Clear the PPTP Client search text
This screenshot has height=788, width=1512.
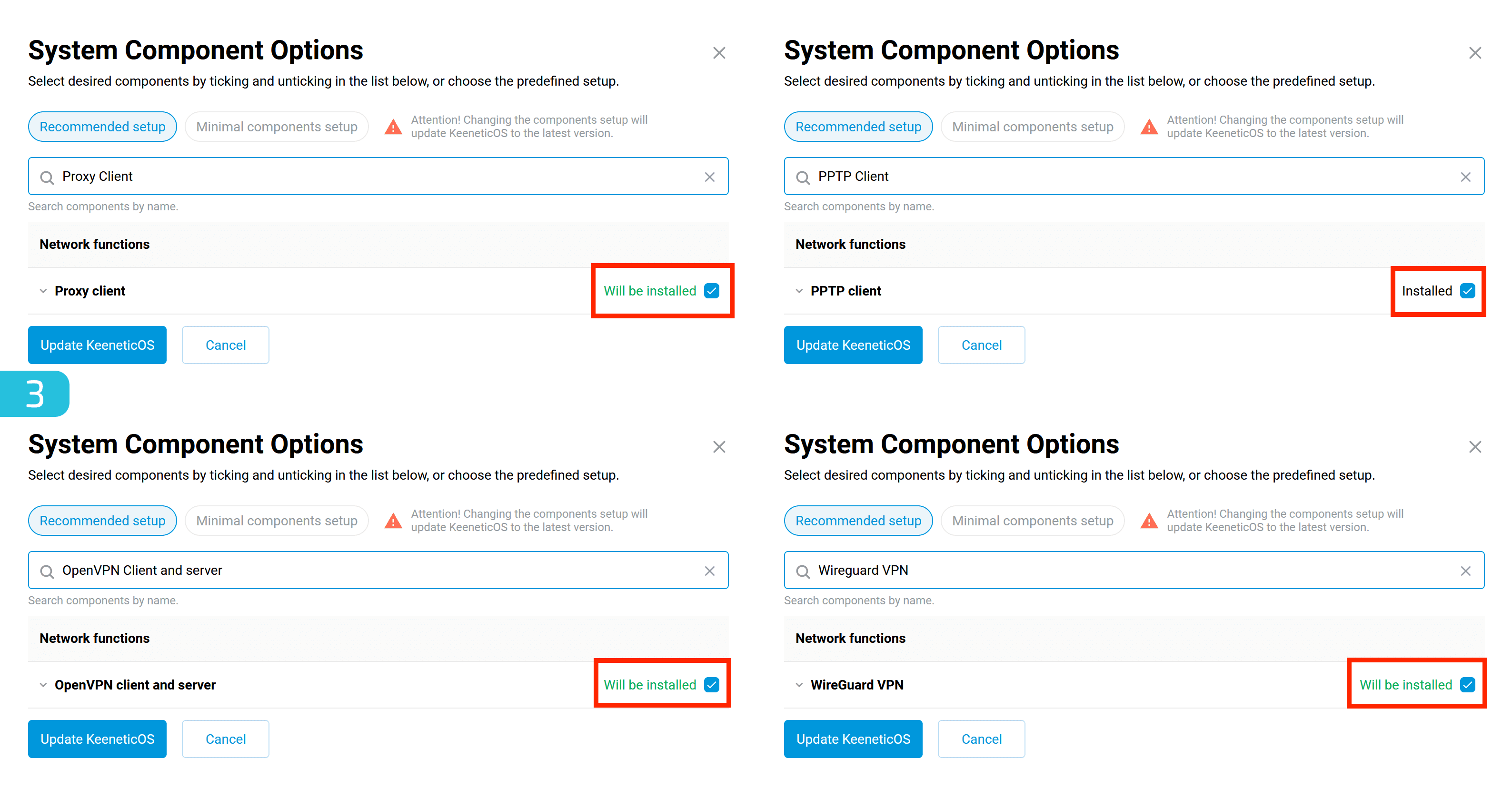(x=1465, y=177)
